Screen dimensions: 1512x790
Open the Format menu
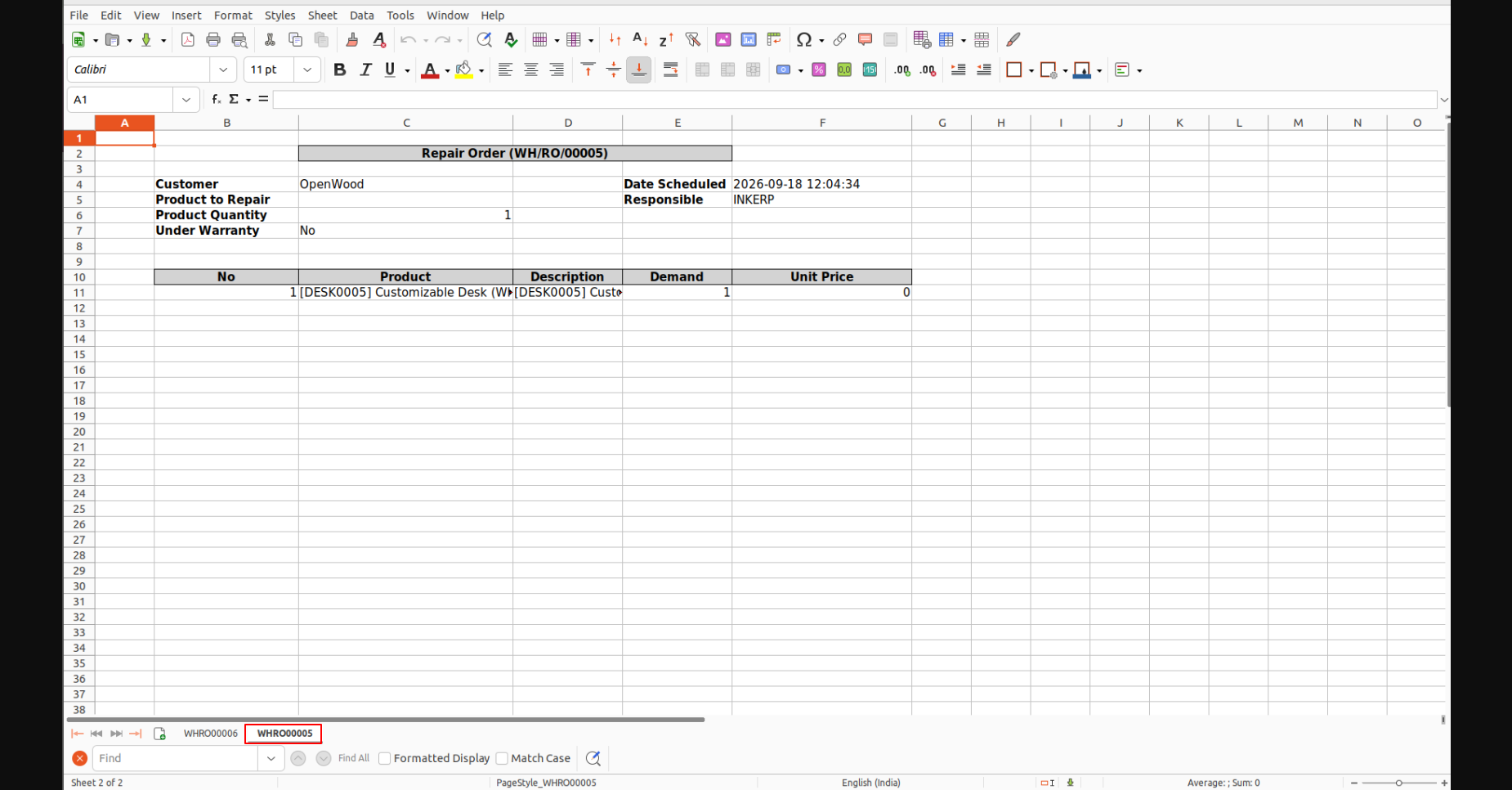tap(233, 15)
